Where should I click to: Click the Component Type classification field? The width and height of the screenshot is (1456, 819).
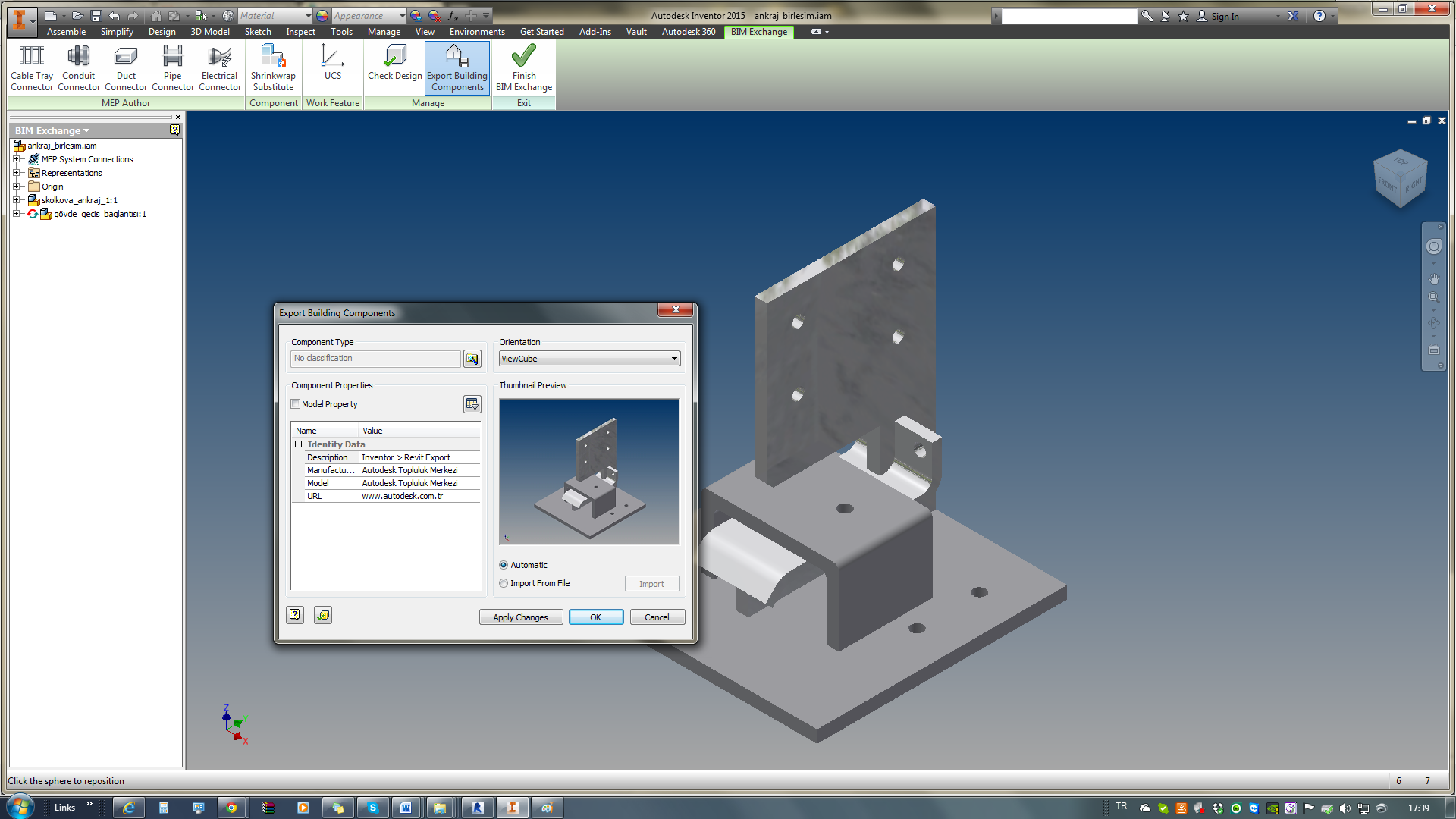(375, 359)
